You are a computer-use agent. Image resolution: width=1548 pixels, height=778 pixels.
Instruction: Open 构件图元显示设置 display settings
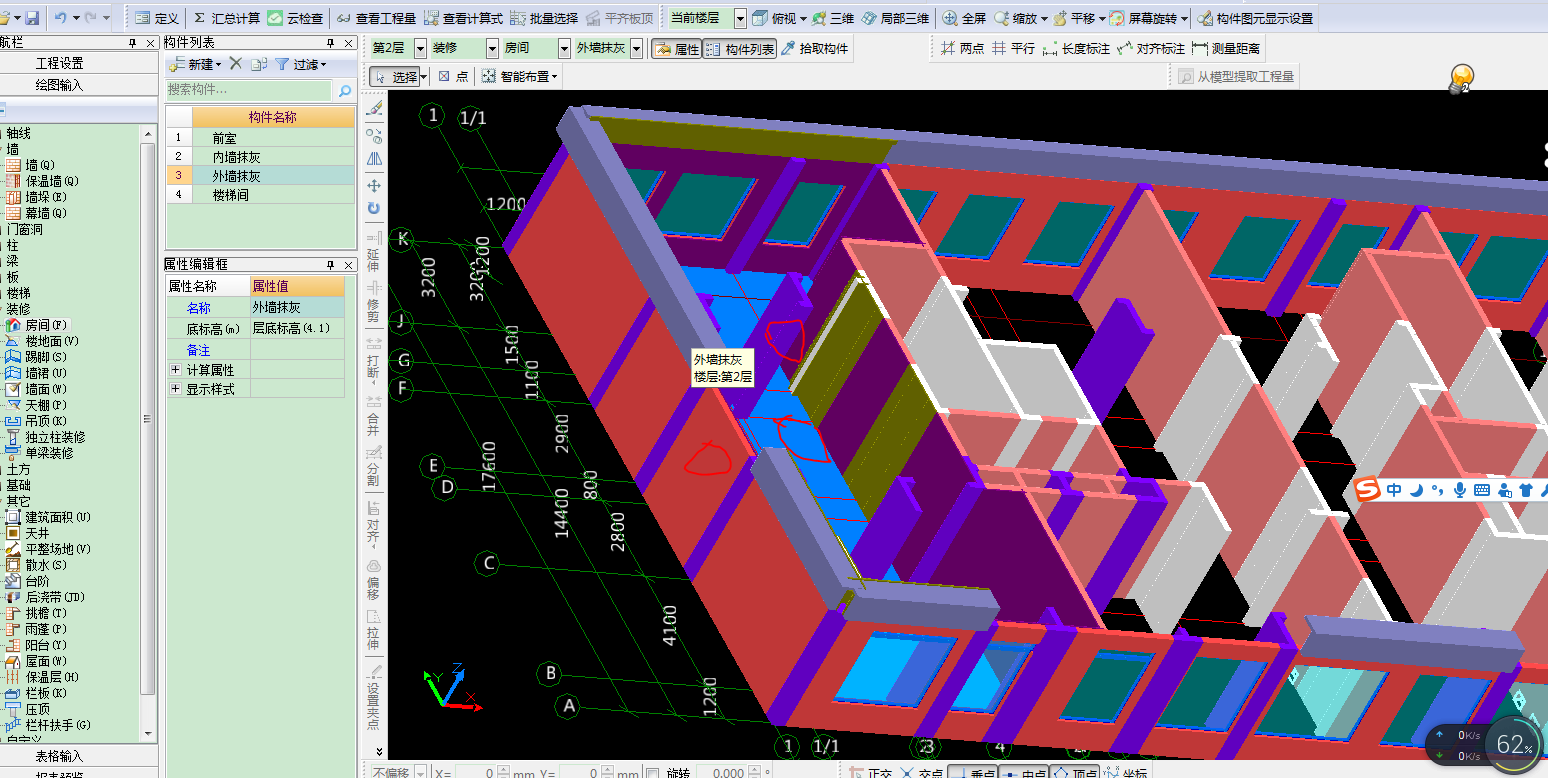(1255, 18)
